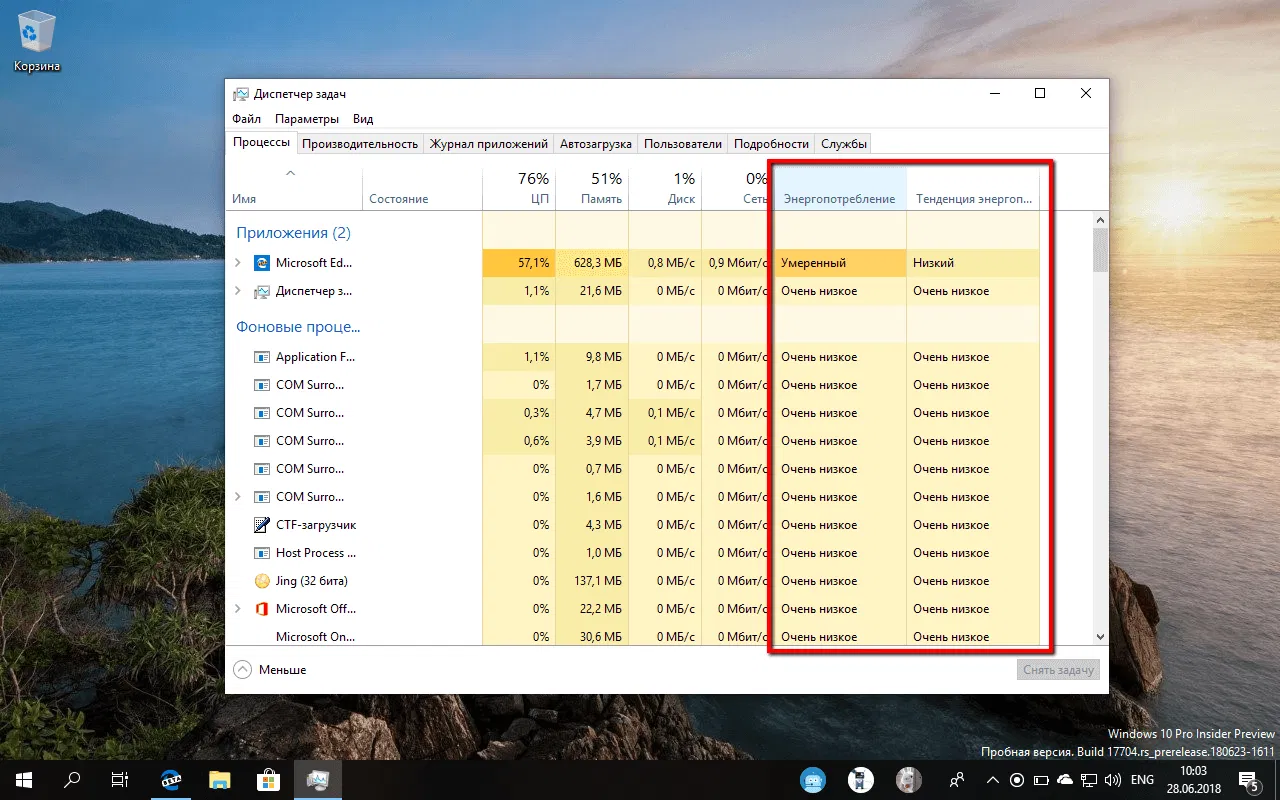This screenshot has height=800, width=1280.
Task: Click the volume speaker tray icon
Action: (x=1113, y=780)
